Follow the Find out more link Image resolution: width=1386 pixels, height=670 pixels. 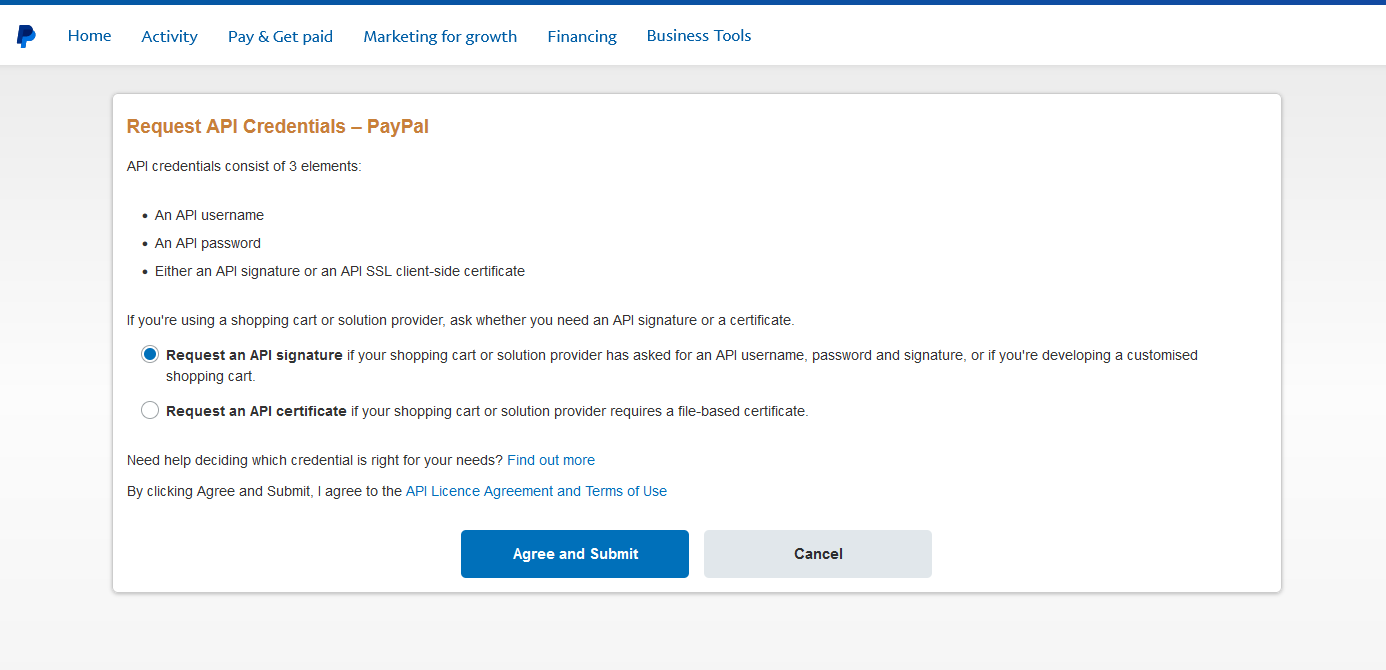(x=551, y=460)
